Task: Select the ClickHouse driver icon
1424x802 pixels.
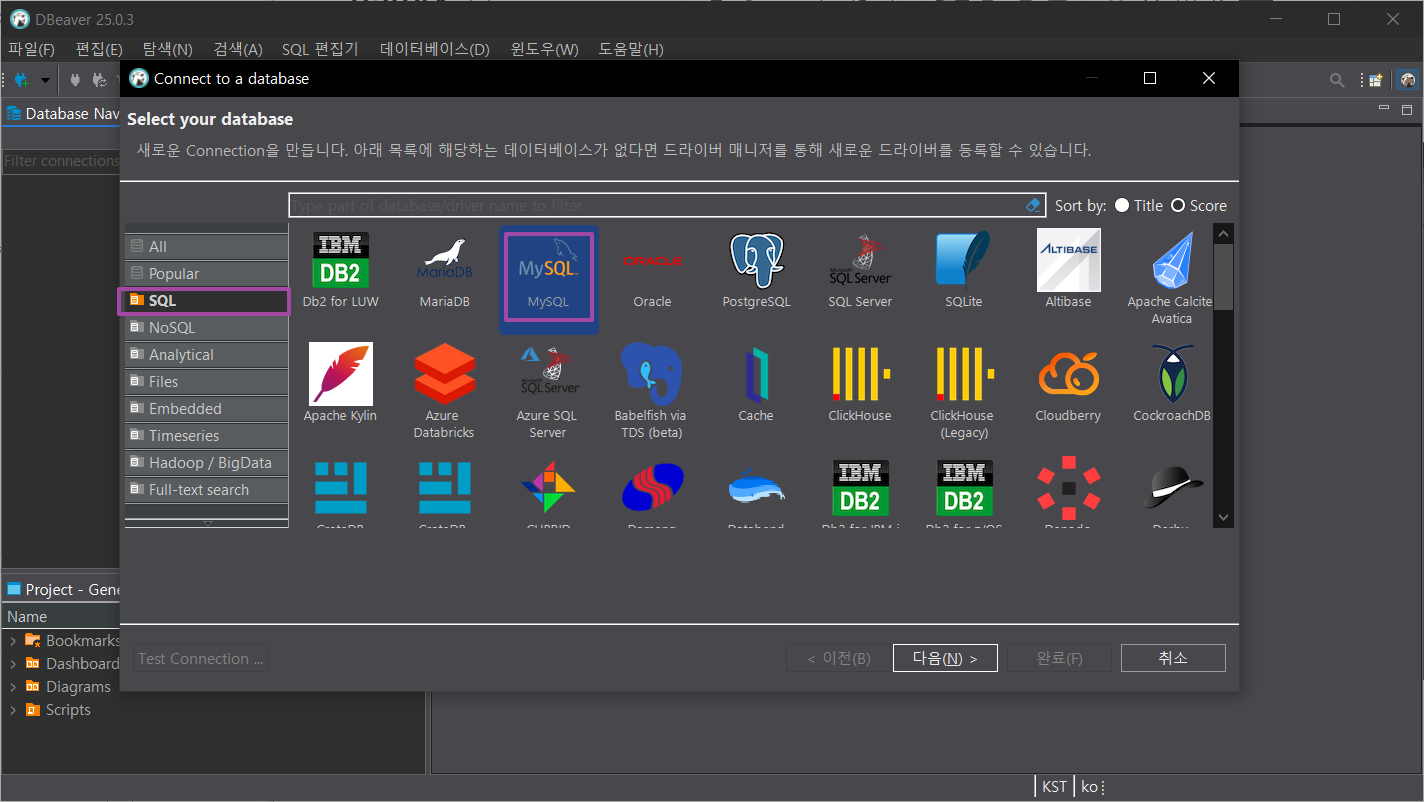Action: 860,373
